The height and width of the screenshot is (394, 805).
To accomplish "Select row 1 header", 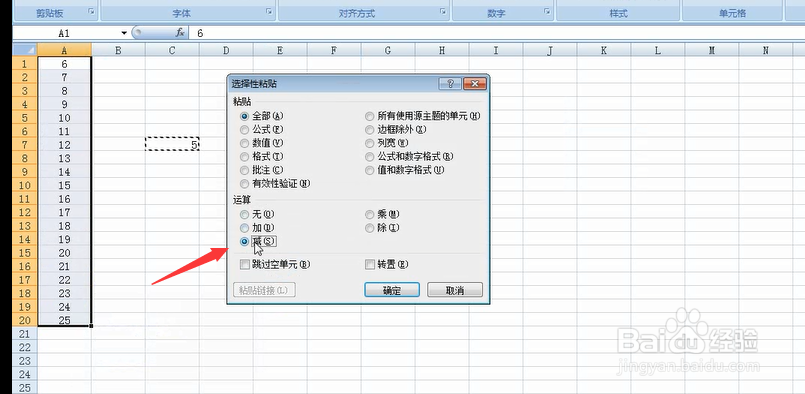I will tap(25, 64).
